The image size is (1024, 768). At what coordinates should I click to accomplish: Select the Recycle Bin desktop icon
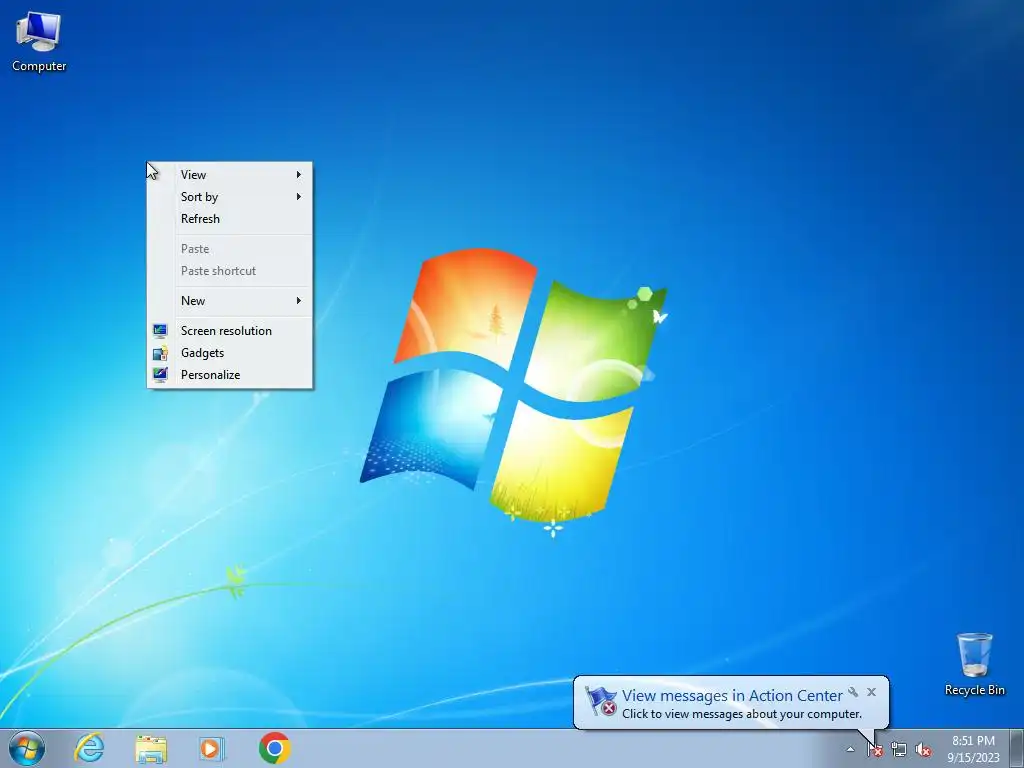click(974, 664)
